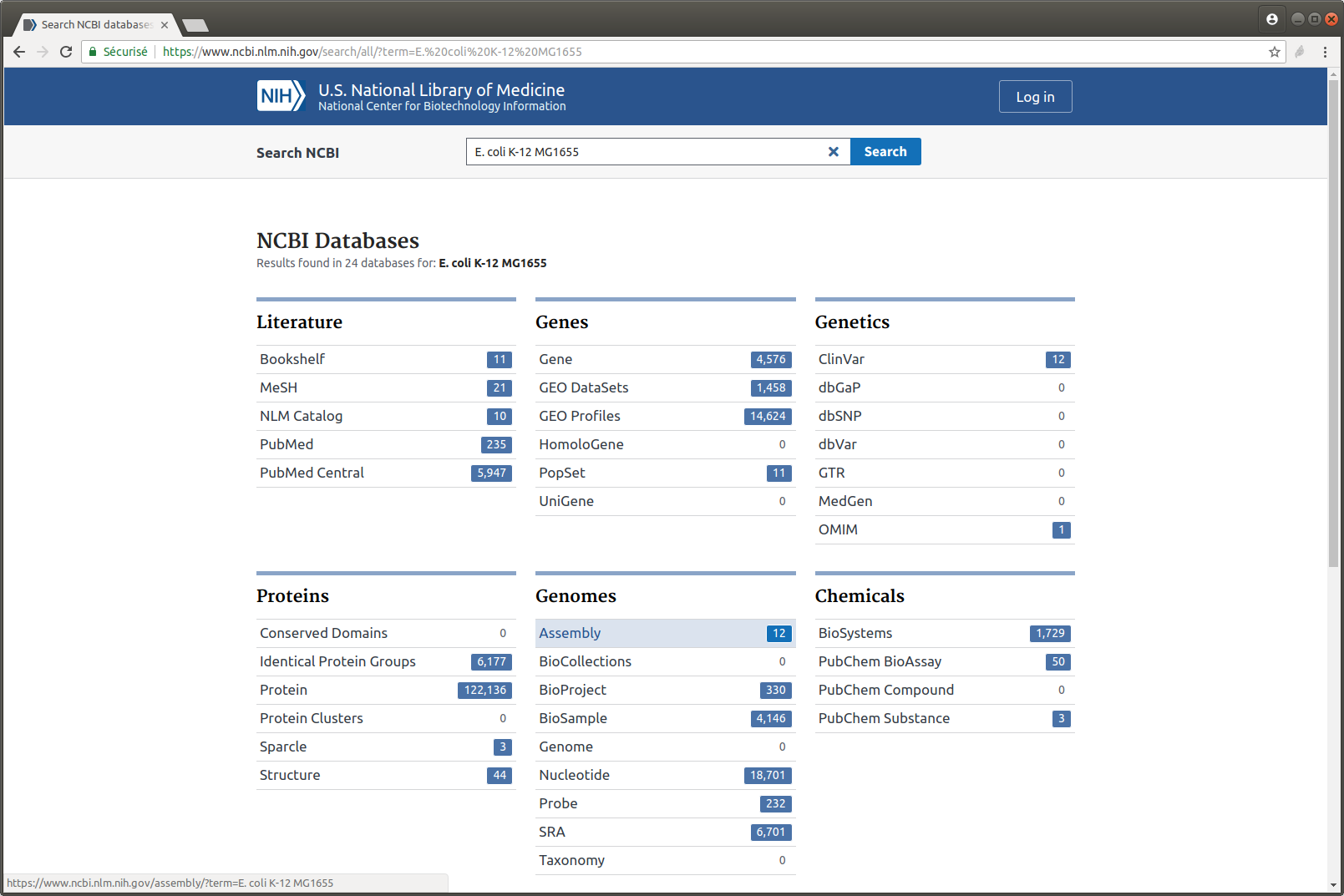
Task: Bookmark this page with star icon
Action: coord(1274,52)
